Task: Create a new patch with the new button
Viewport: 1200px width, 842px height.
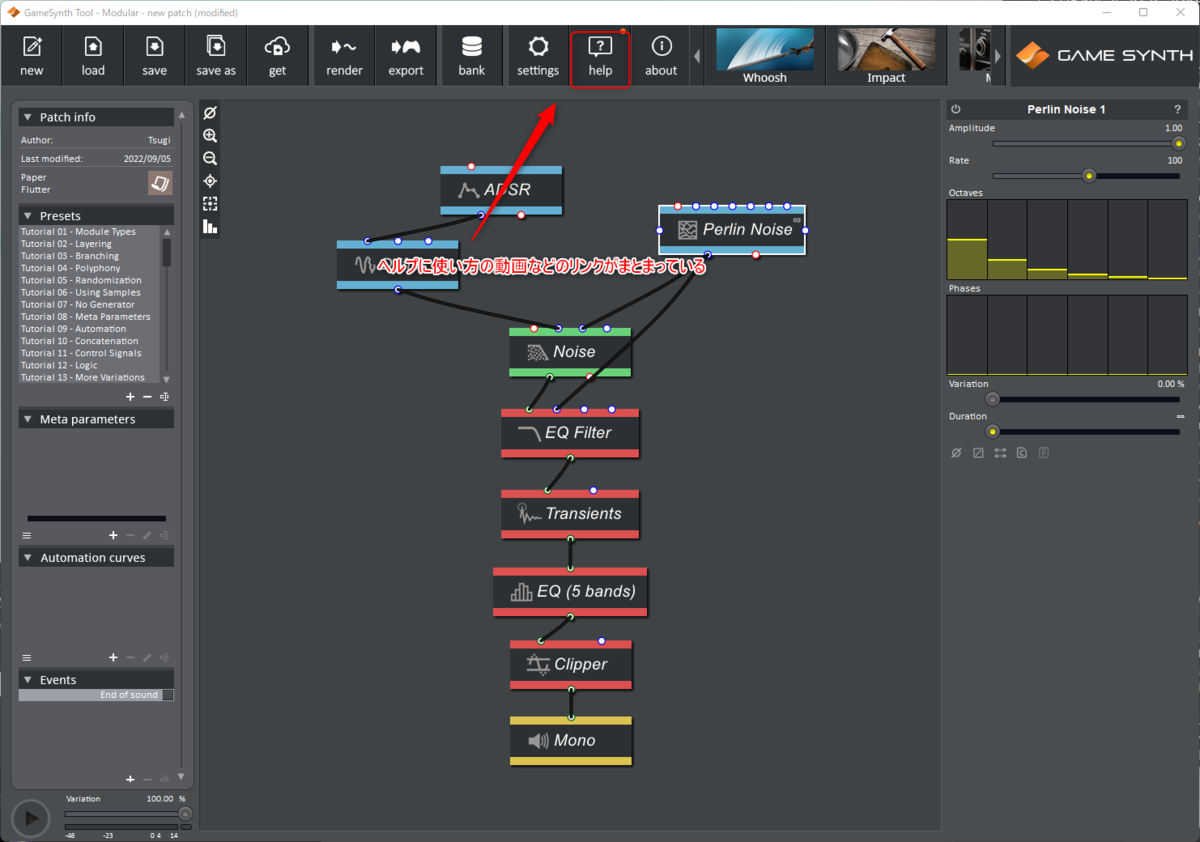Action: coord(32,56)
